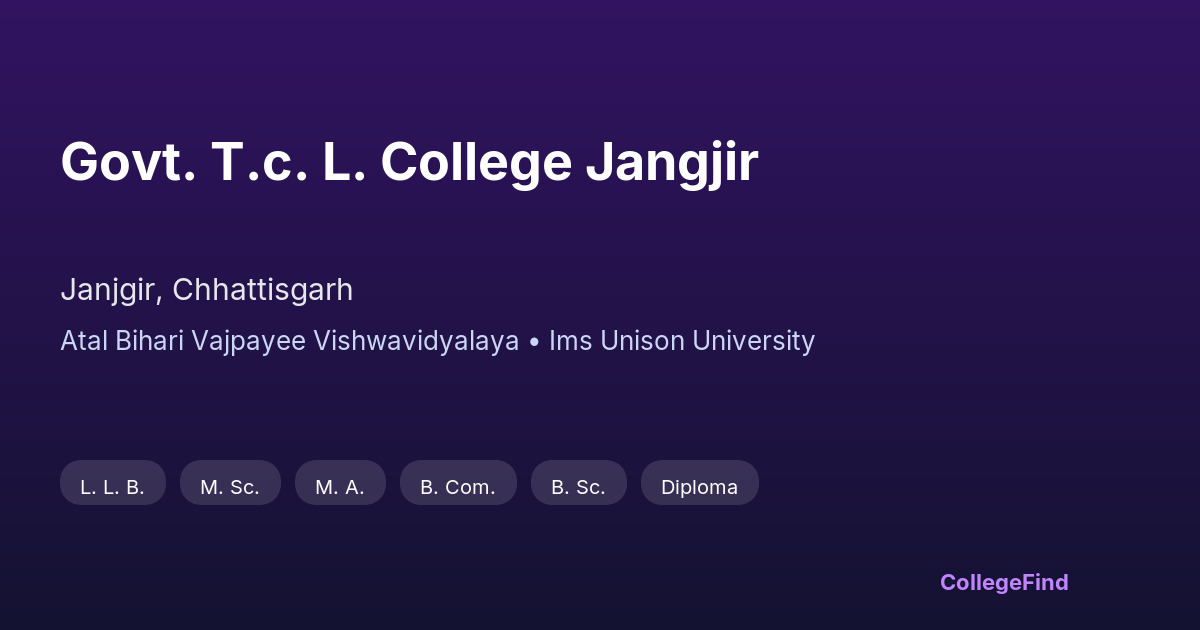Choose the M. A. course chip
The width and height of the screenshot is (1200, 630).
pyautogui.click(x=340, y=487)
